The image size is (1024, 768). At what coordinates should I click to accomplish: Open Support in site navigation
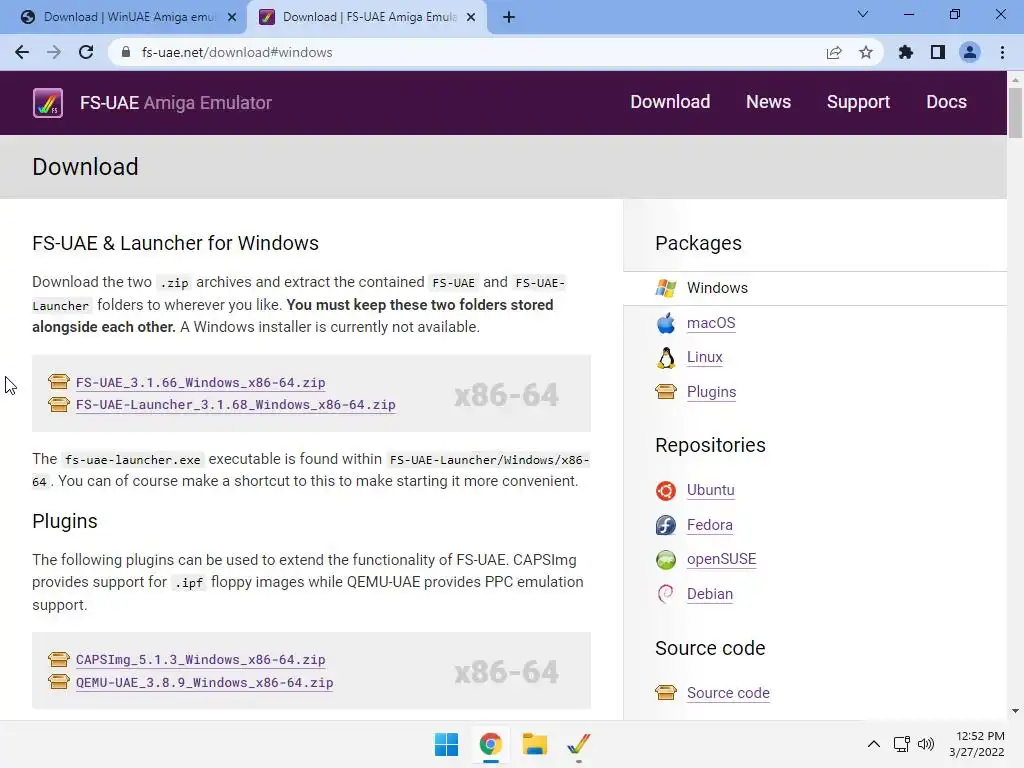coord(858,102)
